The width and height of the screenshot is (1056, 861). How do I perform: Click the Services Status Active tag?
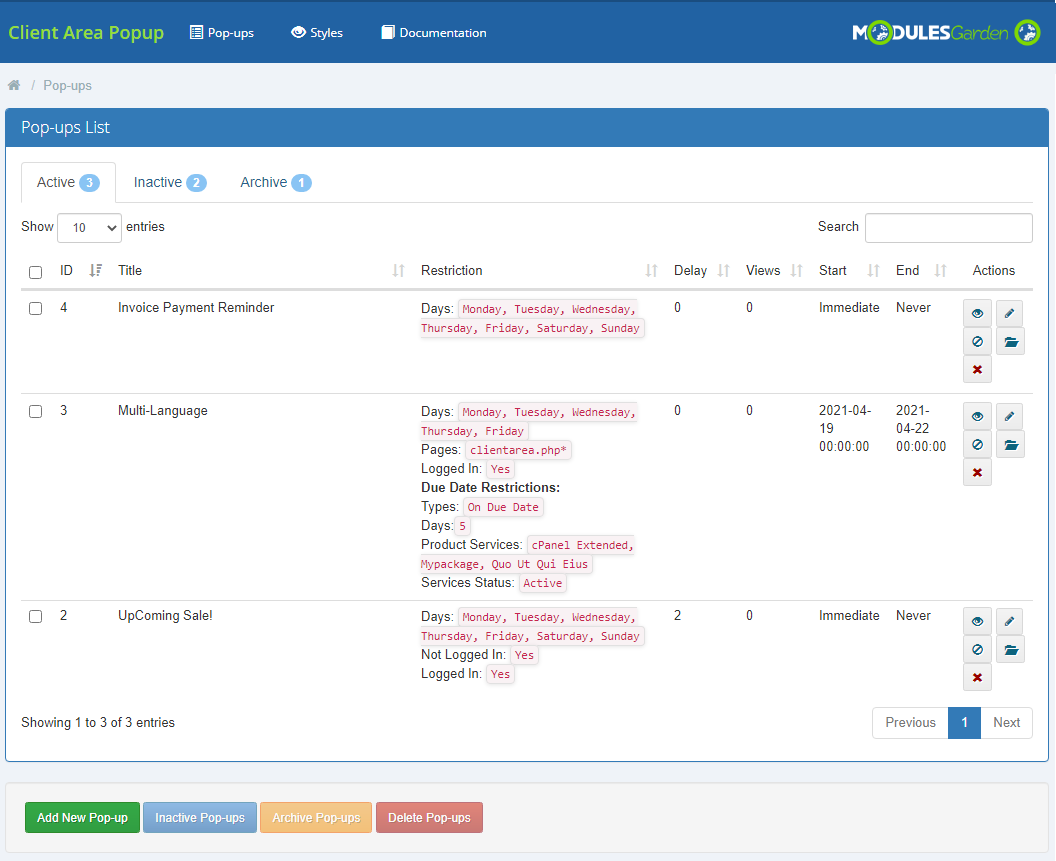click(543, 583)
